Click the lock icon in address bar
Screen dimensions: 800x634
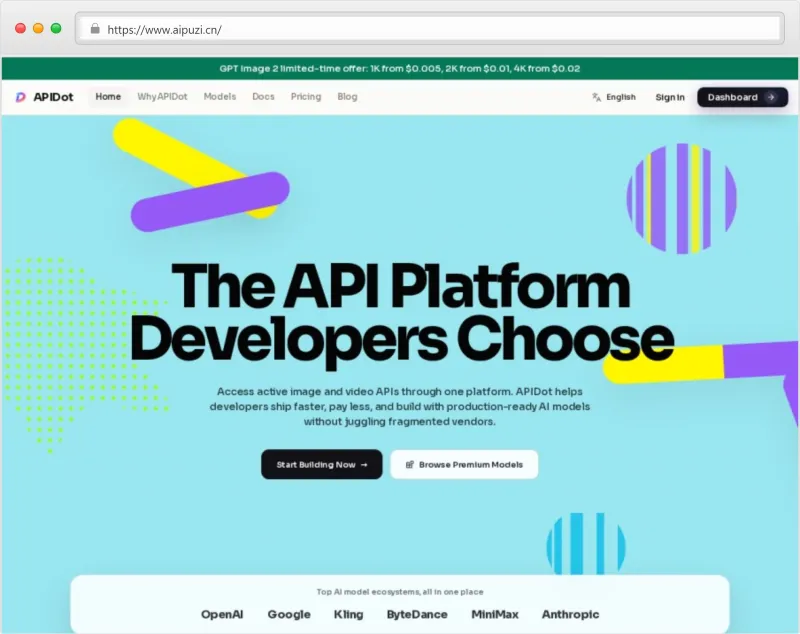(x=95, y=29)
